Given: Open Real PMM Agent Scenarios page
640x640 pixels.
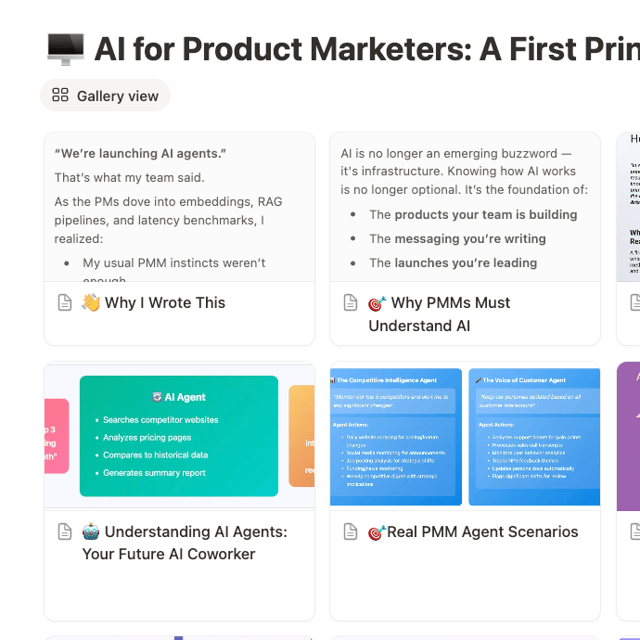Looking at the screenshot, I should [482, 532].
